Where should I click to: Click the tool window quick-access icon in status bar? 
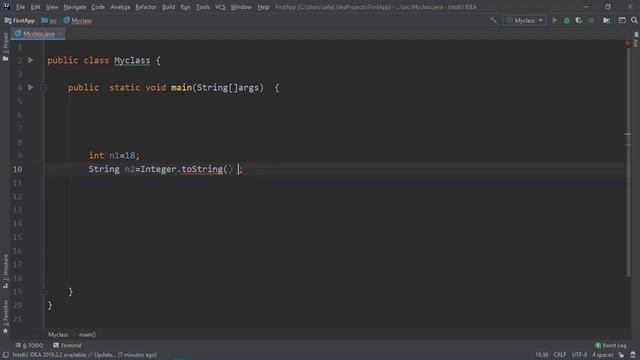5,355
